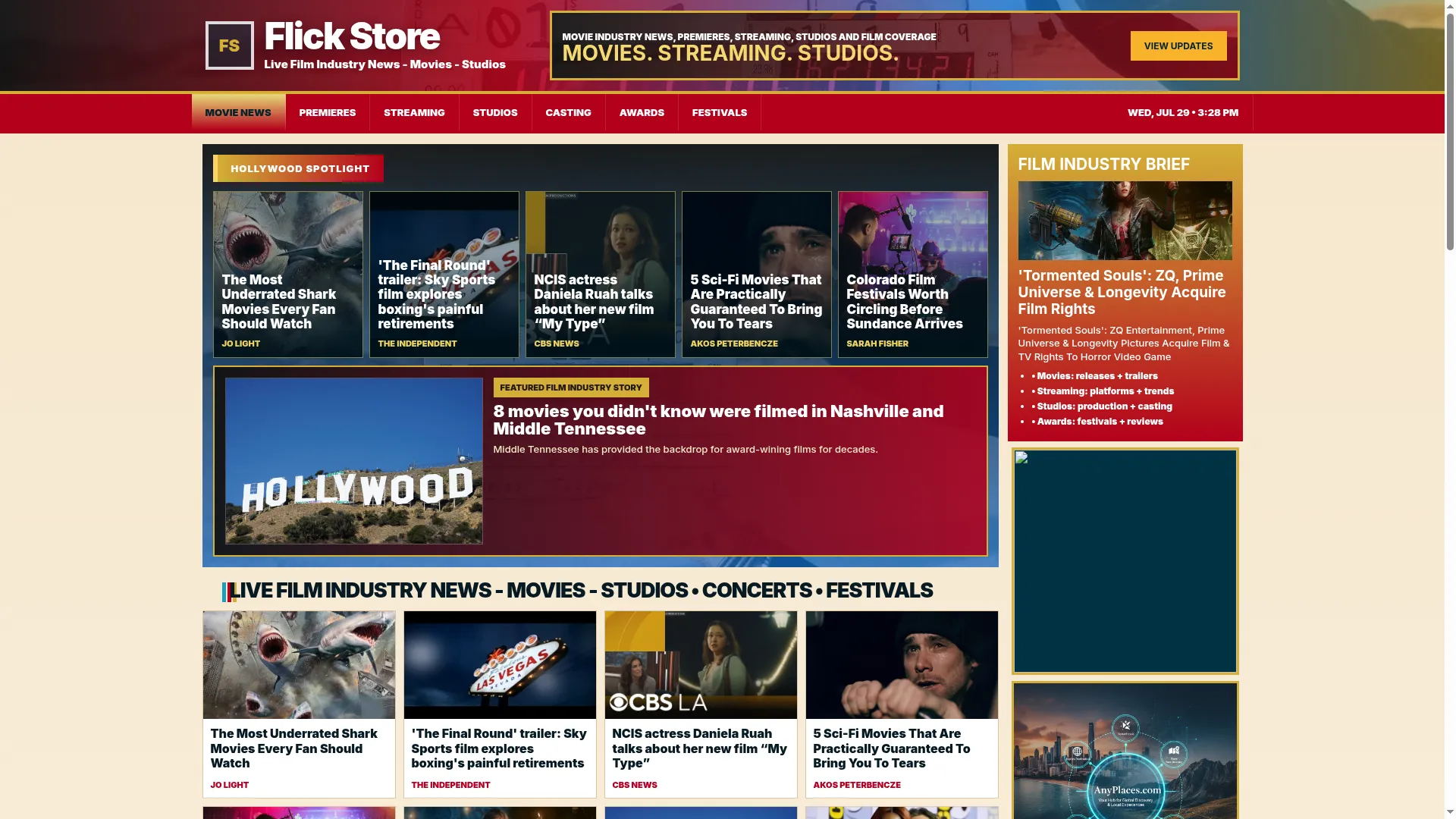The image size is (1456, 819).
Task: Open spotlight card NCIS actress Daniela Ruah
Action: (601, 275)
